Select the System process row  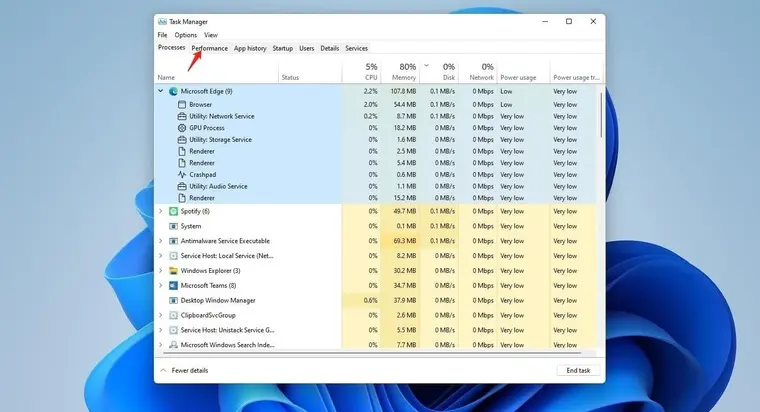click(375, 226)
